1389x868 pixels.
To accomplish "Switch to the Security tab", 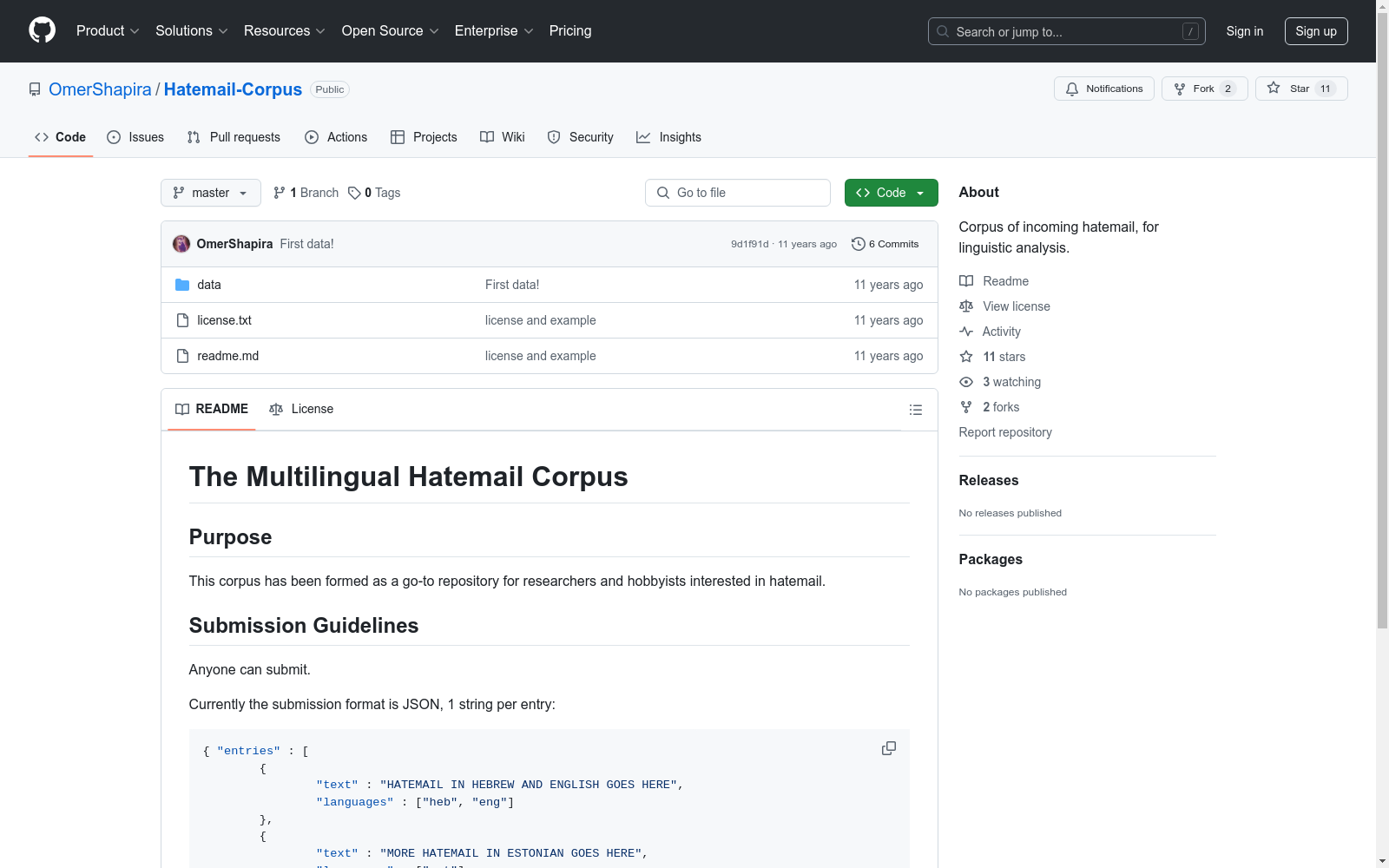I will coord(580,137).
